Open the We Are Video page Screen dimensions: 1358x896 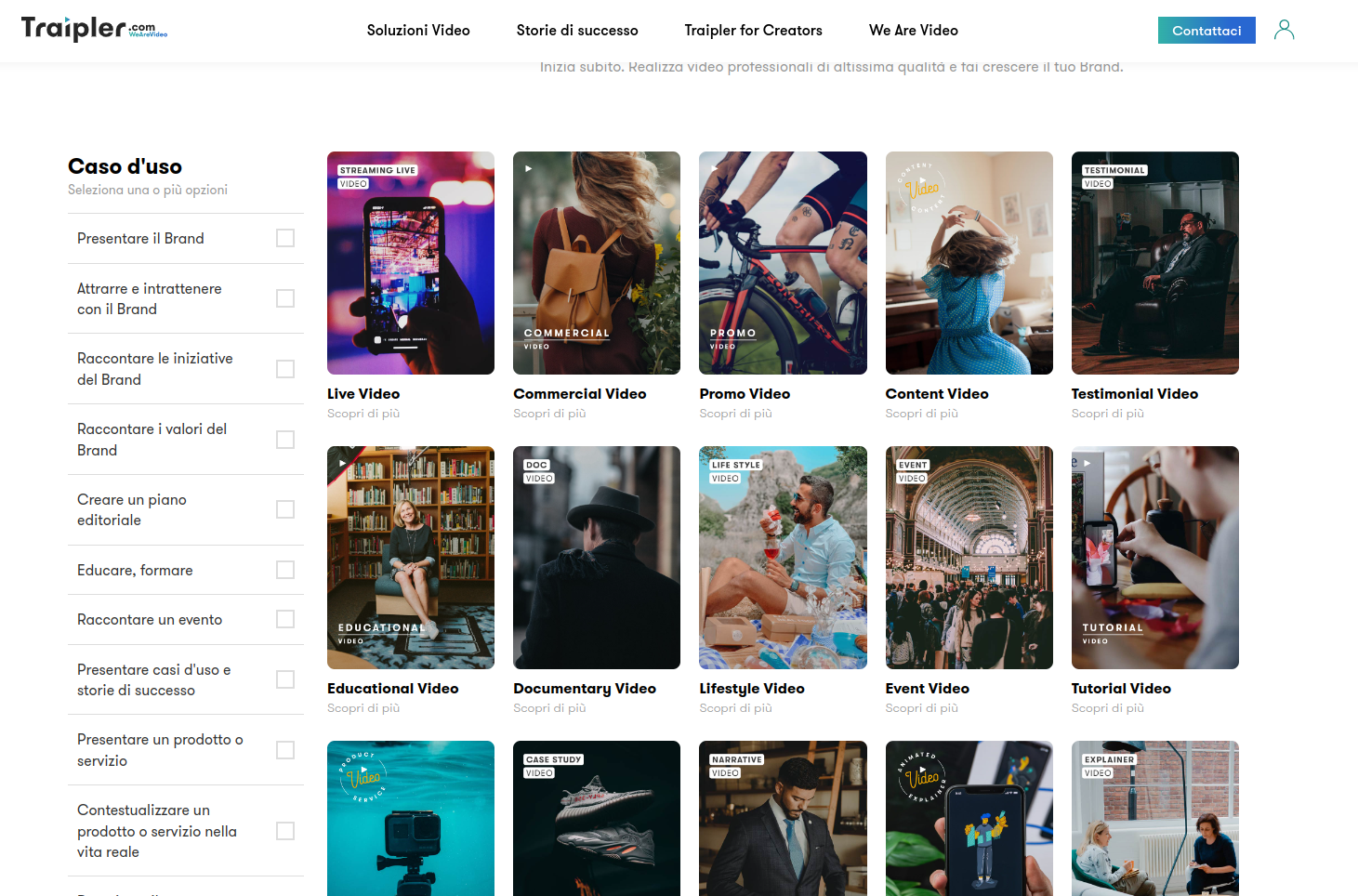click(x=913, y=31)
